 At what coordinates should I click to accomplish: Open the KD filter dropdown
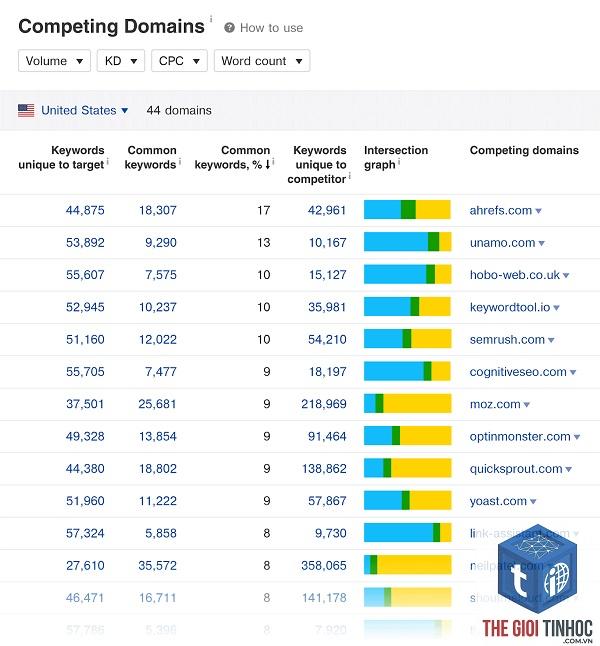121,61
